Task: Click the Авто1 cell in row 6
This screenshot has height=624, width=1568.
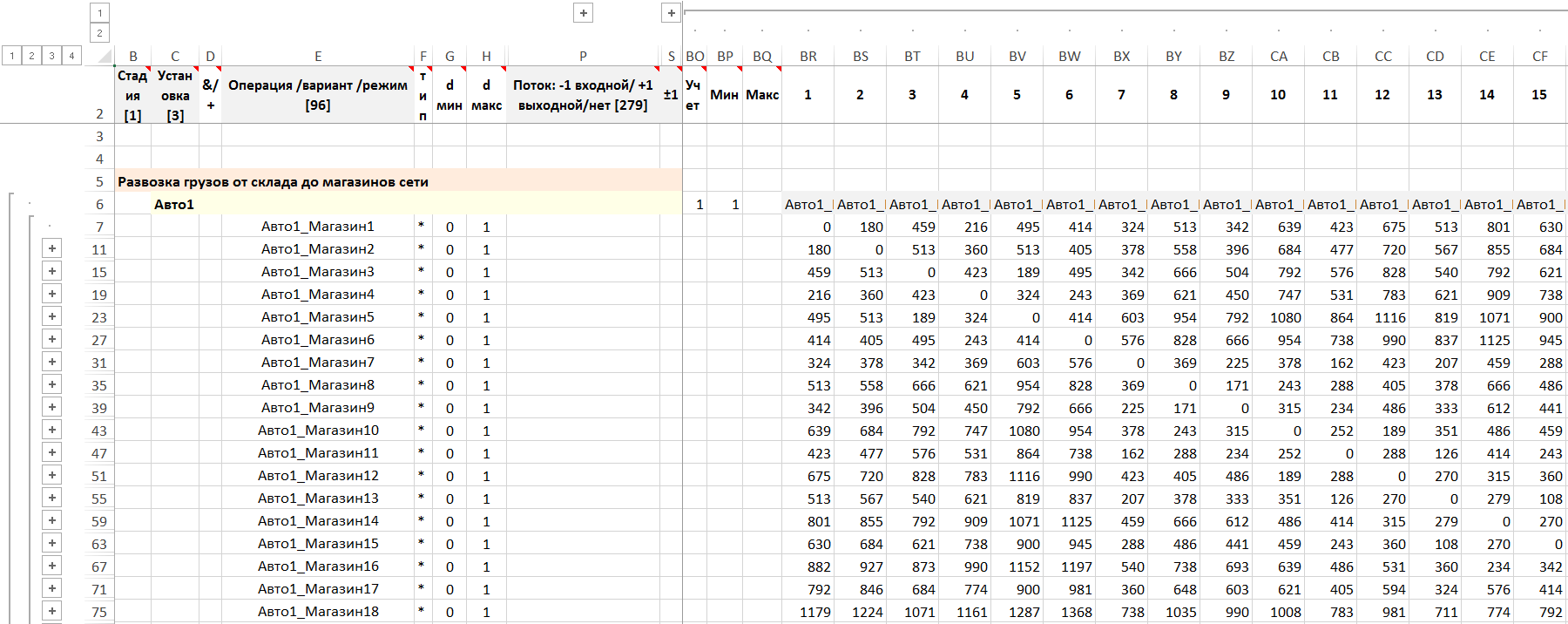Action: (174, 205)
